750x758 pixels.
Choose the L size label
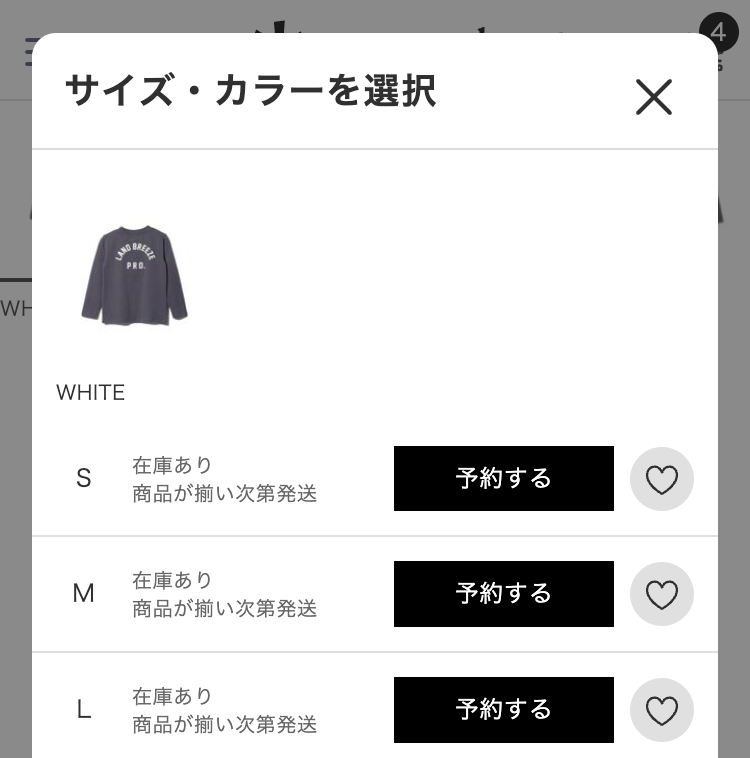click(x=84, y=709)
